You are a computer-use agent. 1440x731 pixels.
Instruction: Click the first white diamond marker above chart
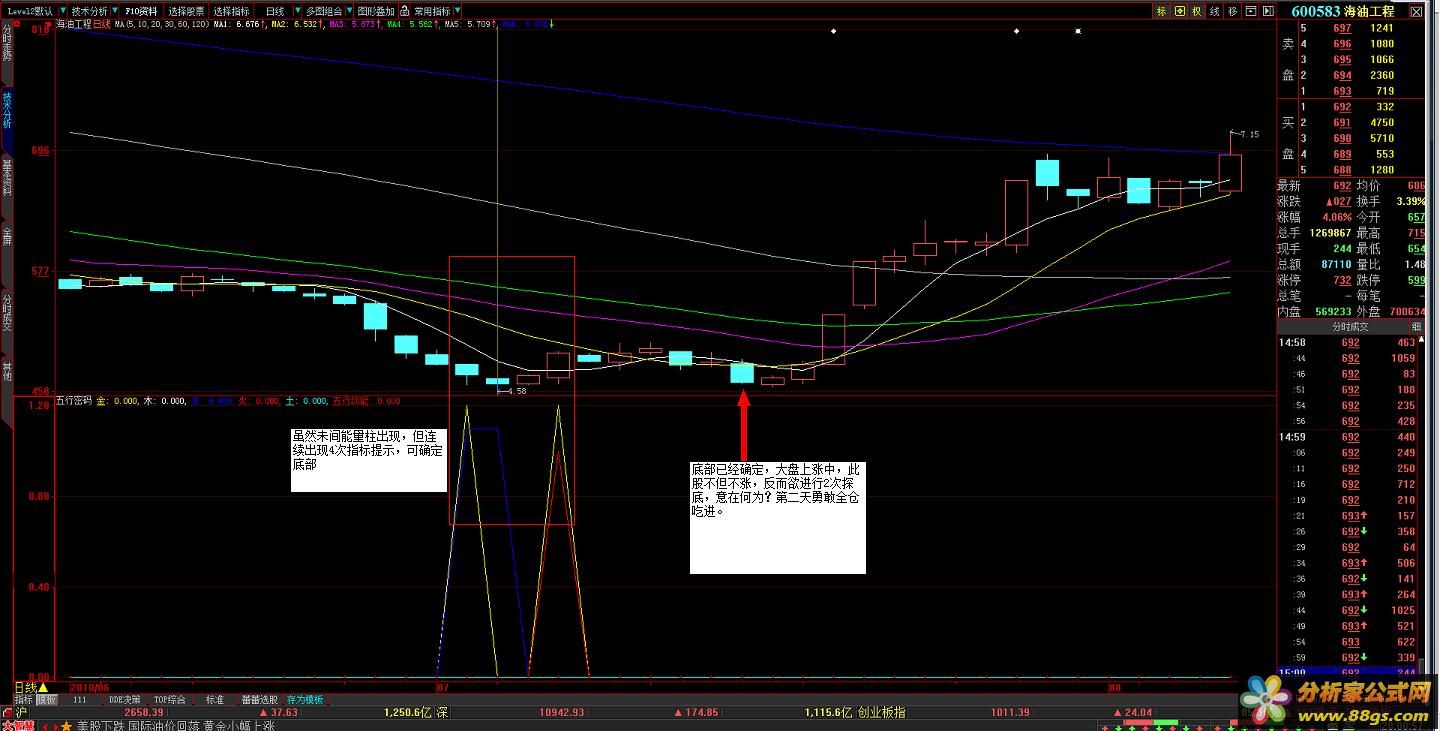(833, 31)
